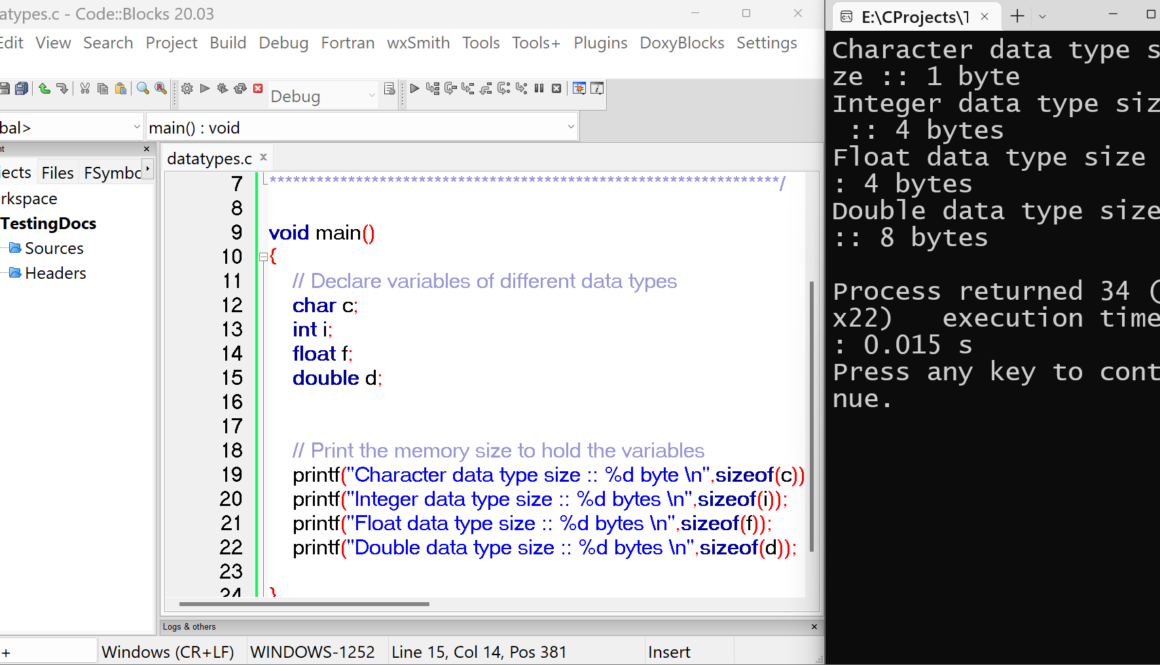Select the datatypes.c editor tab
Image resolution: width=1160 pixels, height=665 pixels.
click(x=210, y=157)
